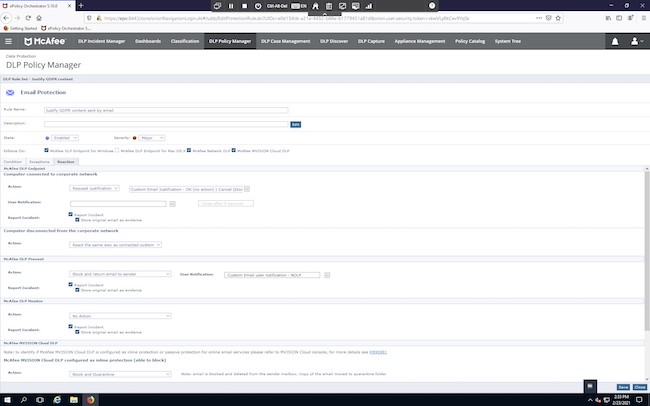The height and width of the screenshot is (406, 650).
Task: Open the Classification menu item
Action: (185, 41)
